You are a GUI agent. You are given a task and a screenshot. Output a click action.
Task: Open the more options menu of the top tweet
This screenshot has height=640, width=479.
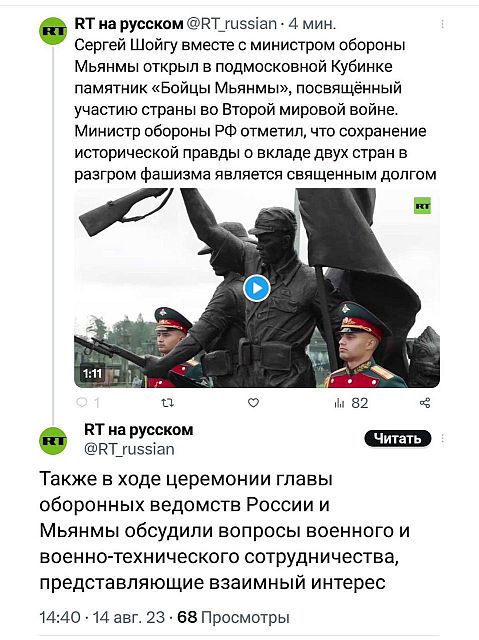[442, 24]
